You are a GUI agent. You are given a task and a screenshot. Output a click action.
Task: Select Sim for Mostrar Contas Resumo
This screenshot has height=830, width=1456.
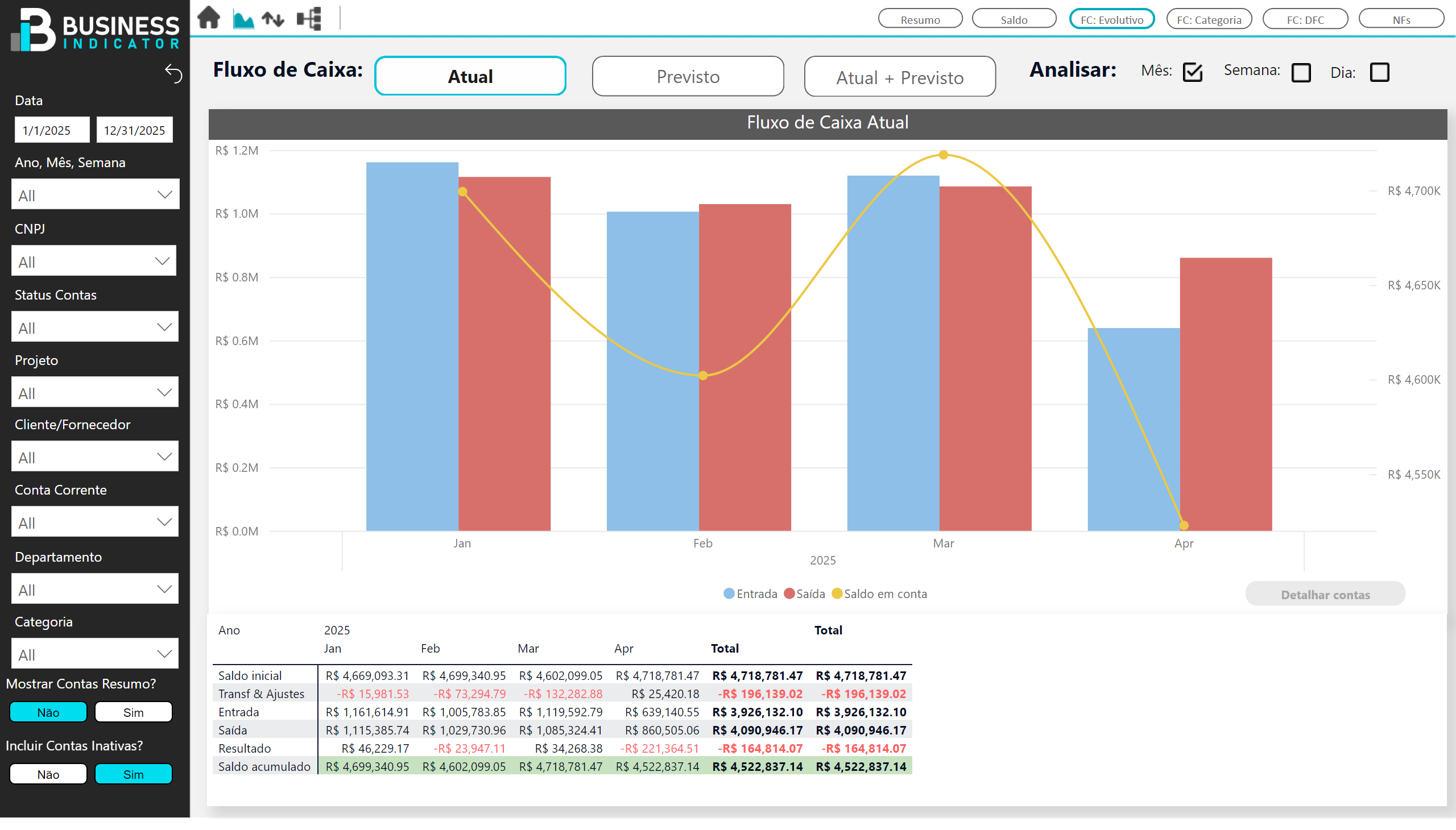point(134,712)
